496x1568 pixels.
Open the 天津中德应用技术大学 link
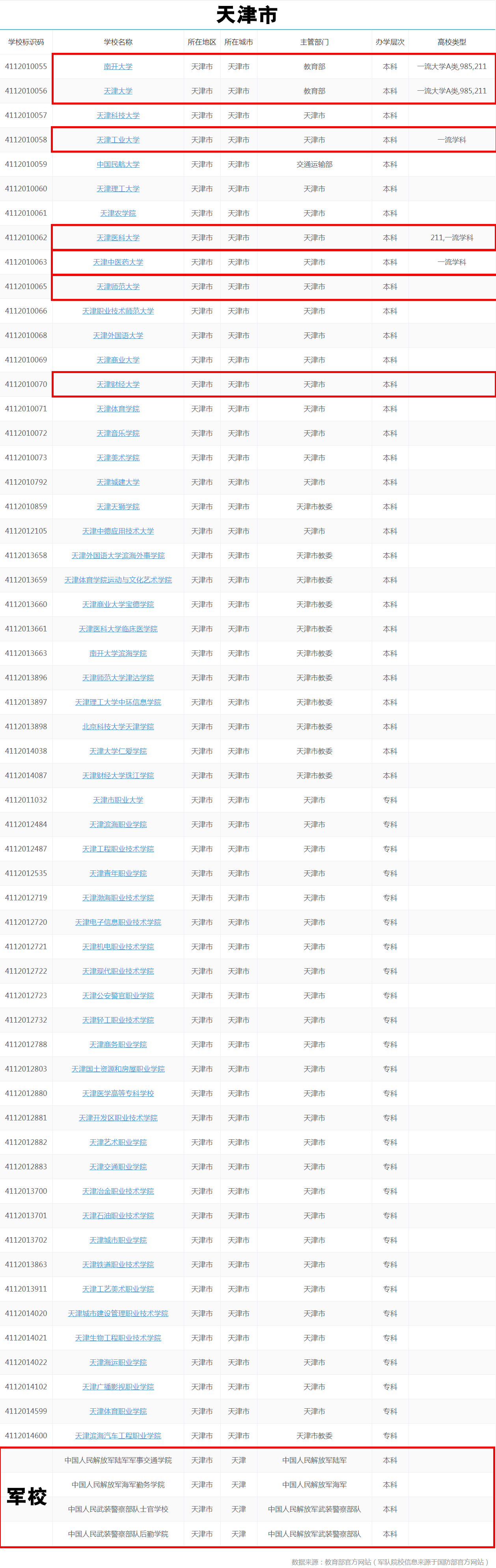tap(118, 531)
